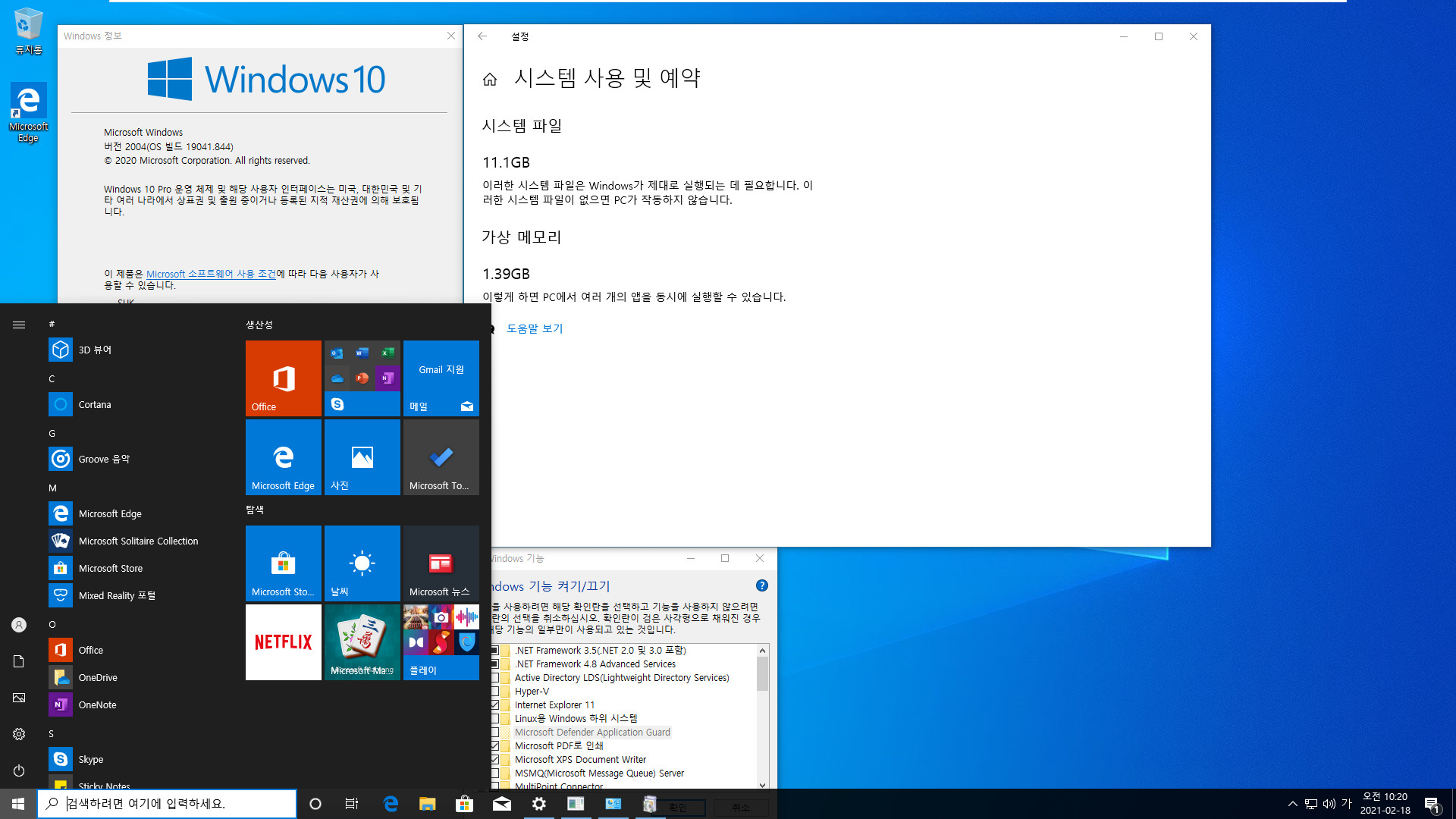
Task: Open File Explorer on the taskbar
Action: (428, 804)
